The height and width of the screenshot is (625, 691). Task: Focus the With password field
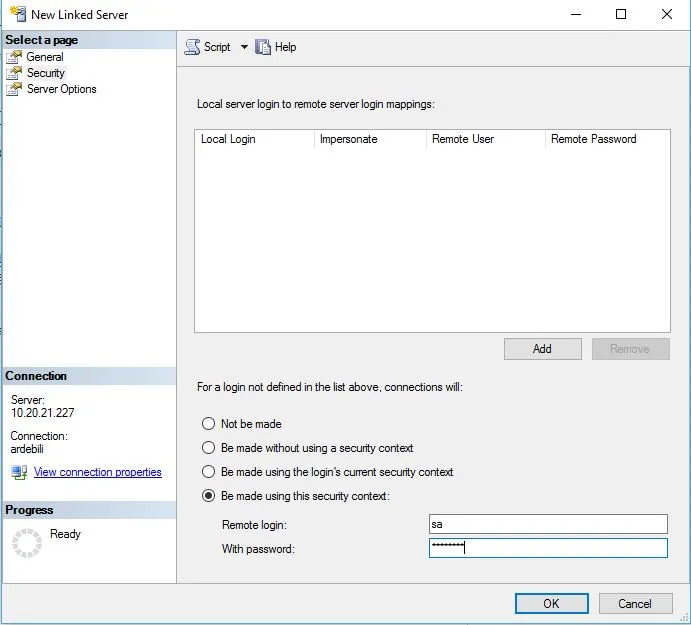pyautogui.click(x=548, y=548)
